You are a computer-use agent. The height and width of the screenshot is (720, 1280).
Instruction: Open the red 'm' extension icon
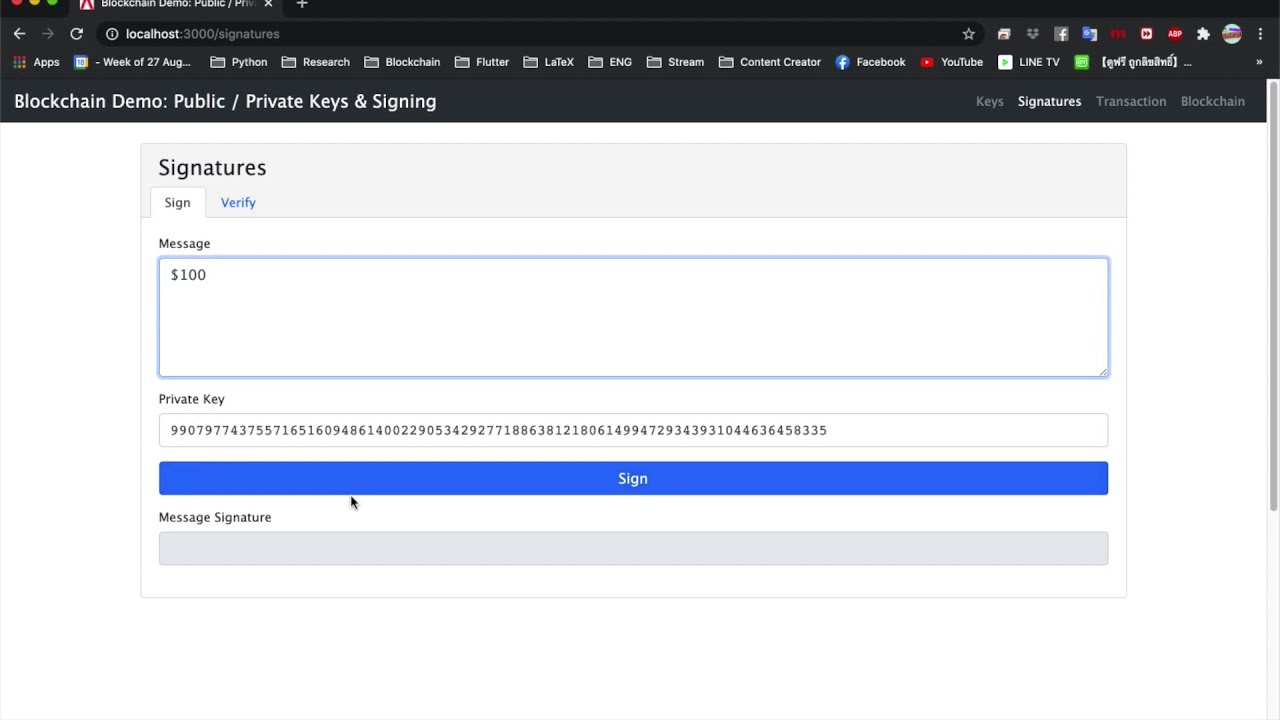click(x=1118, y=34)
